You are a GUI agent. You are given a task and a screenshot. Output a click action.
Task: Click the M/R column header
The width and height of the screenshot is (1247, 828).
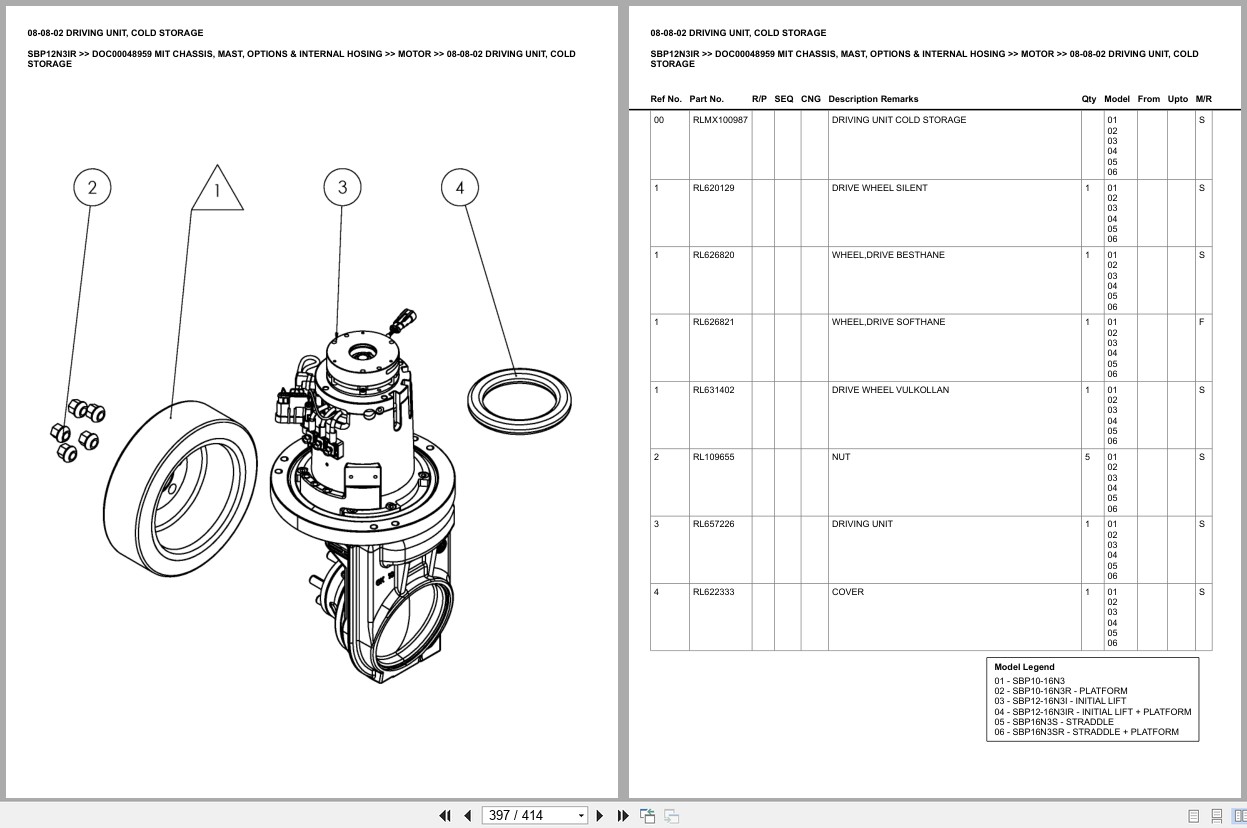[x=1204, y=99]
